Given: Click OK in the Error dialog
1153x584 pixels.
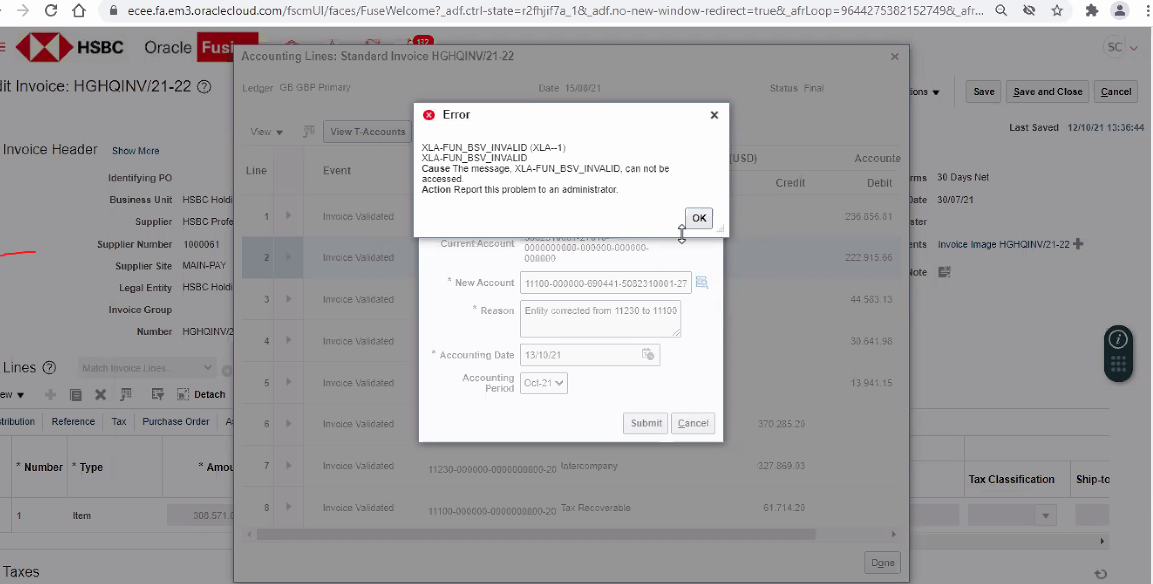Looking at the screenshot, I should (x=699, y=218).
